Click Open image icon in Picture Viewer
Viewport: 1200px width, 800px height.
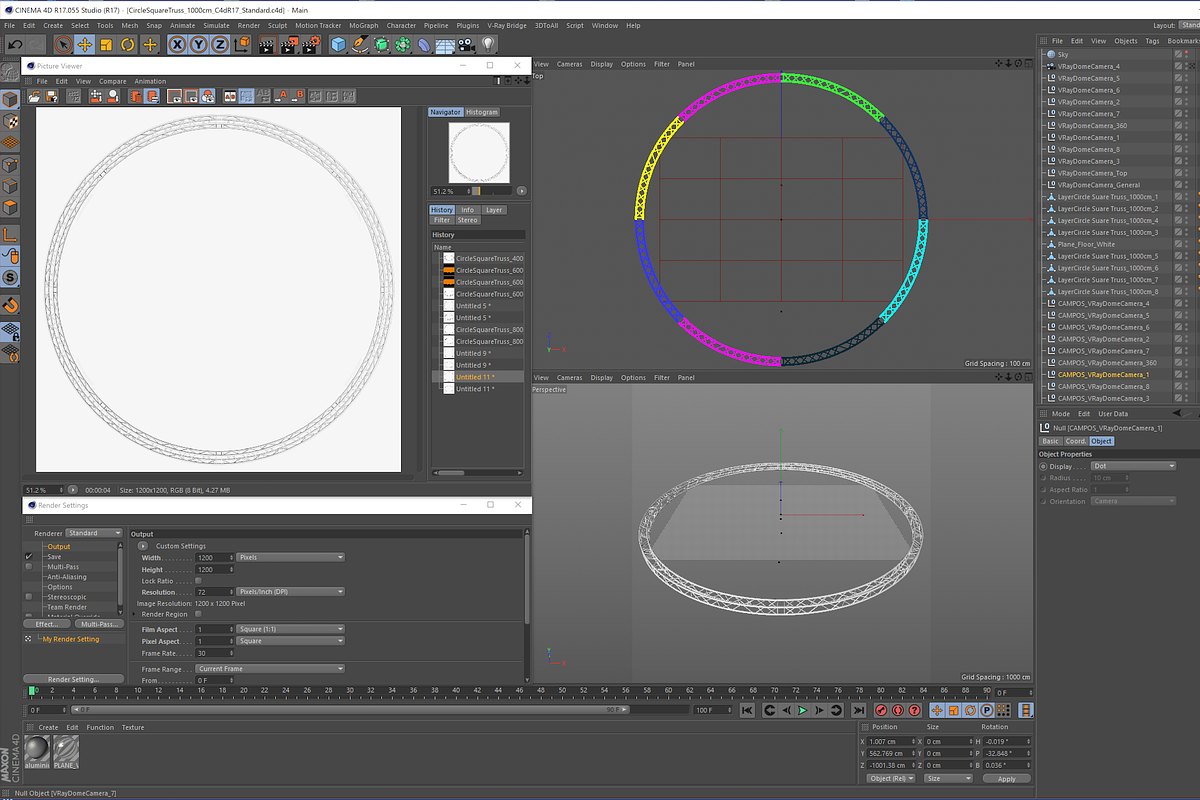pos(35,97)
